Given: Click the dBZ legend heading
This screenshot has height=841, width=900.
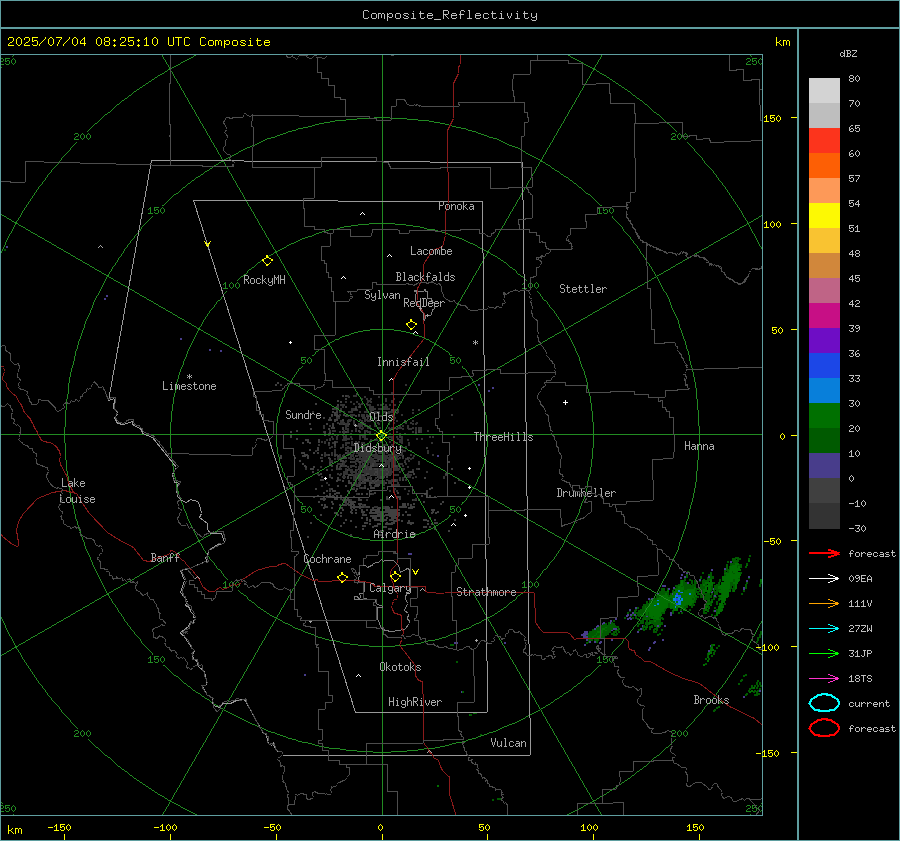Looking at the screenshot, I should (x=848, y=53).
